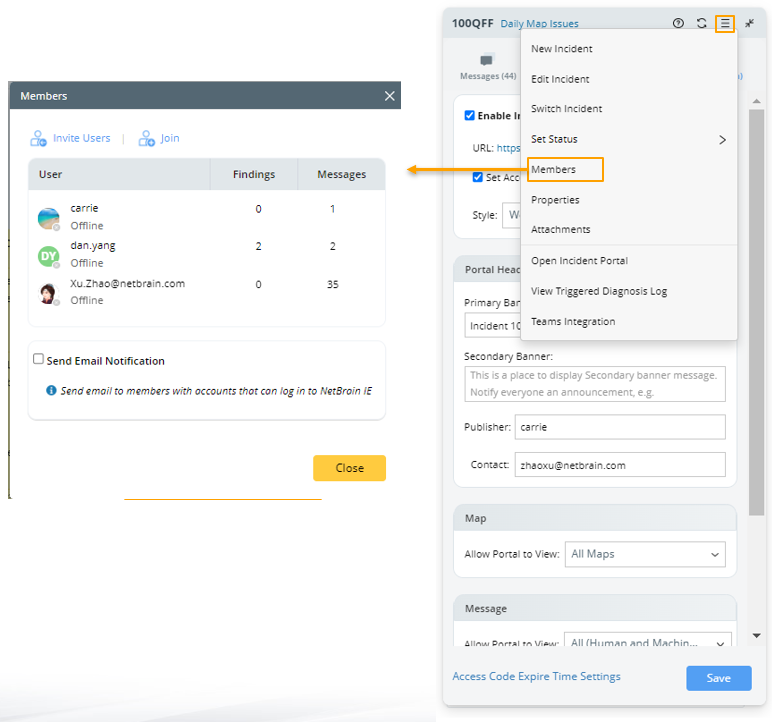
Task: Click the vertical scrollbar thumb
Action: (756, 312)
